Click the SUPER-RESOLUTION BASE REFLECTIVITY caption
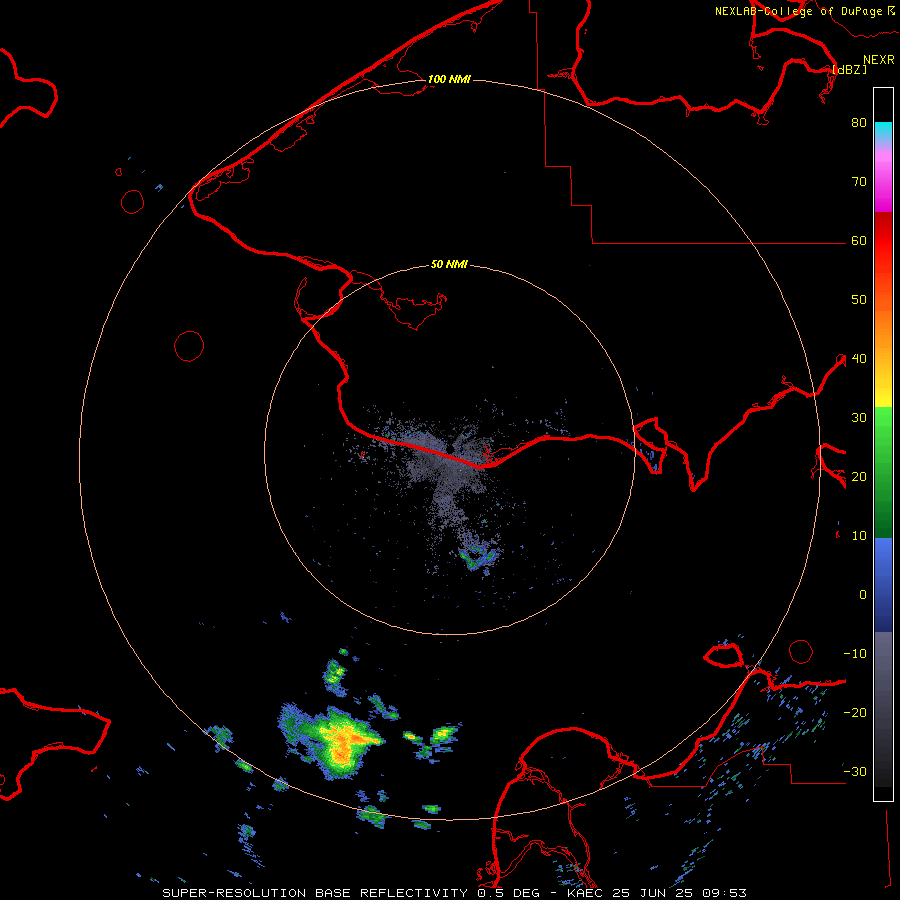 [x=315, y=893]
